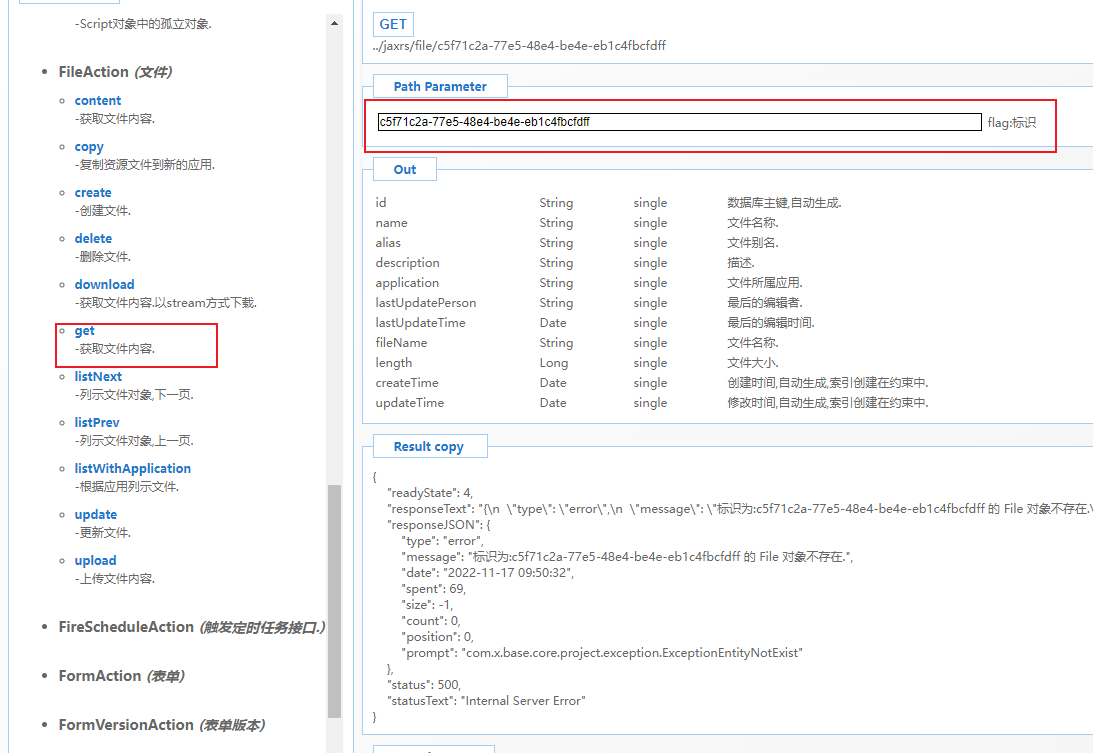The width and height of the screenshot is (1093, 753).
Task: Select the FormVersionAction heading
Action: pyautogui.click(x=162, y=724)
